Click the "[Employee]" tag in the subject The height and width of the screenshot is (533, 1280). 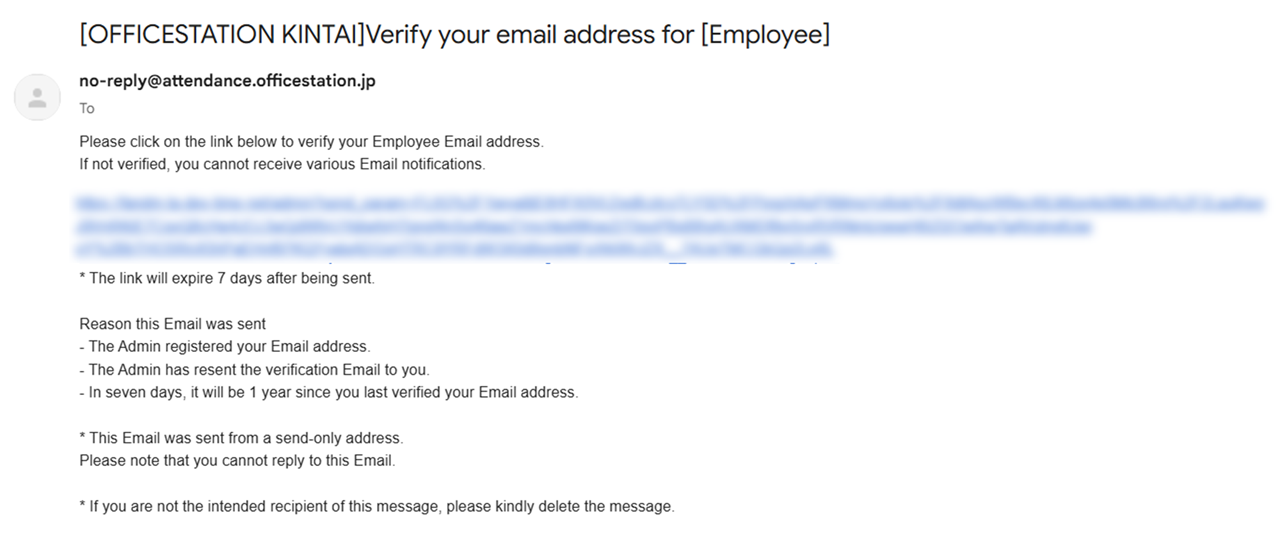point(765,34)
